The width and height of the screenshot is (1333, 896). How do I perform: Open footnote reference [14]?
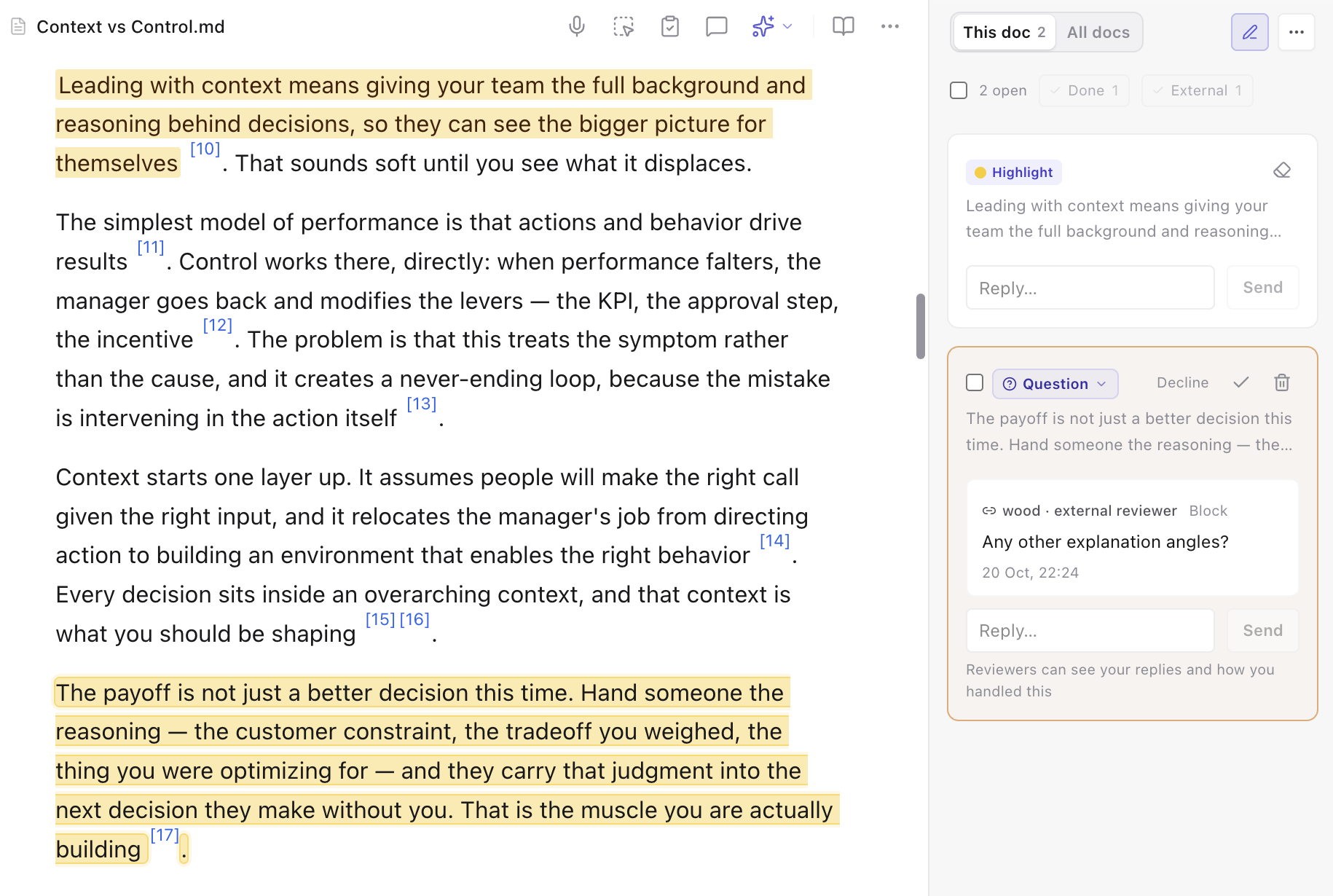point(774,541)
